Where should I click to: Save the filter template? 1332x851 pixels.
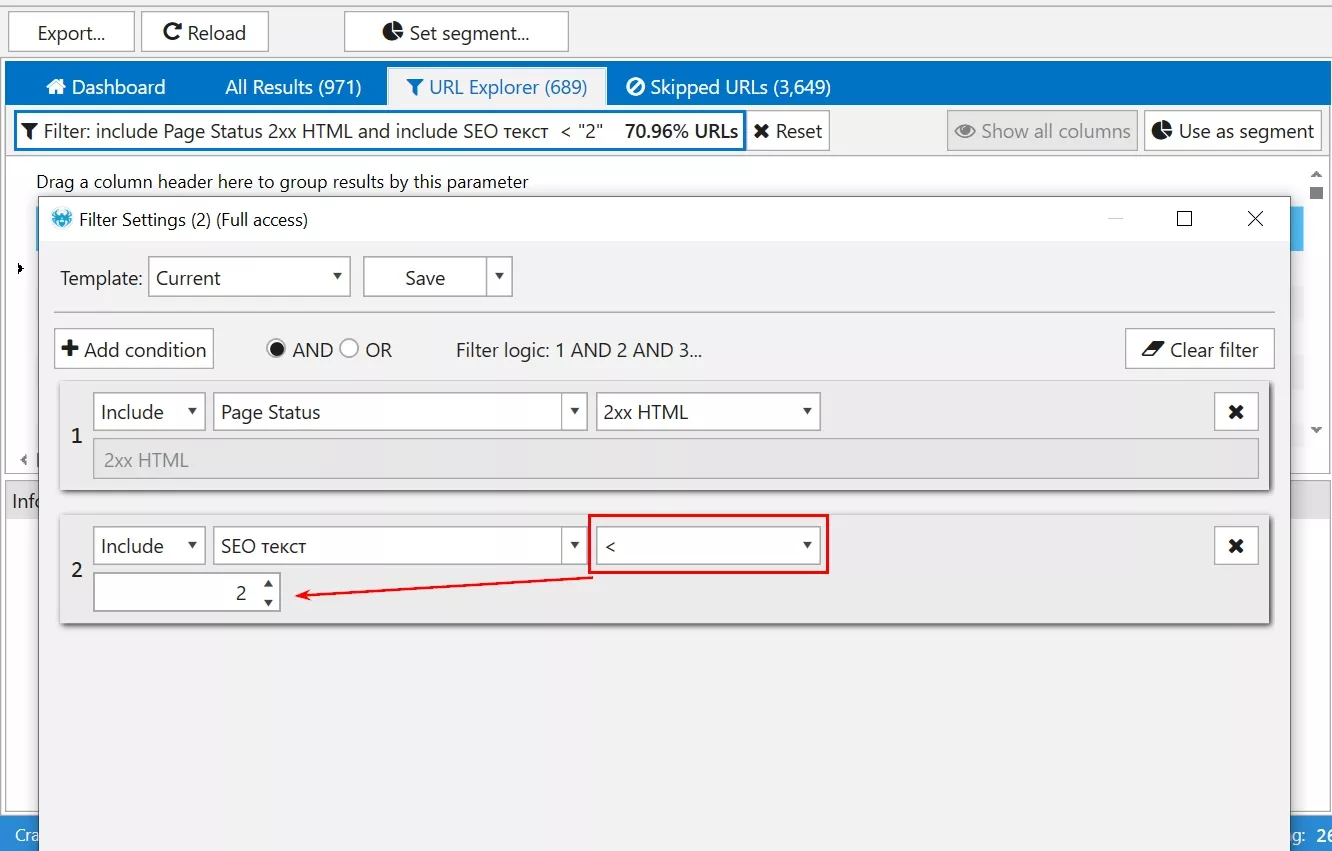[425, 277]
